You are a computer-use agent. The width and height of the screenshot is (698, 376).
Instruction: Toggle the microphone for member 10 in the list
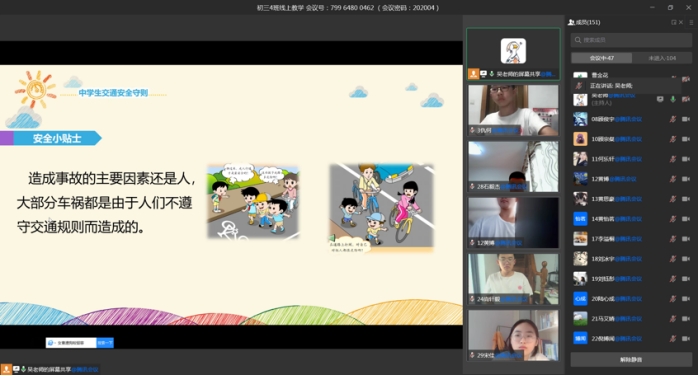tap(673, 139)
